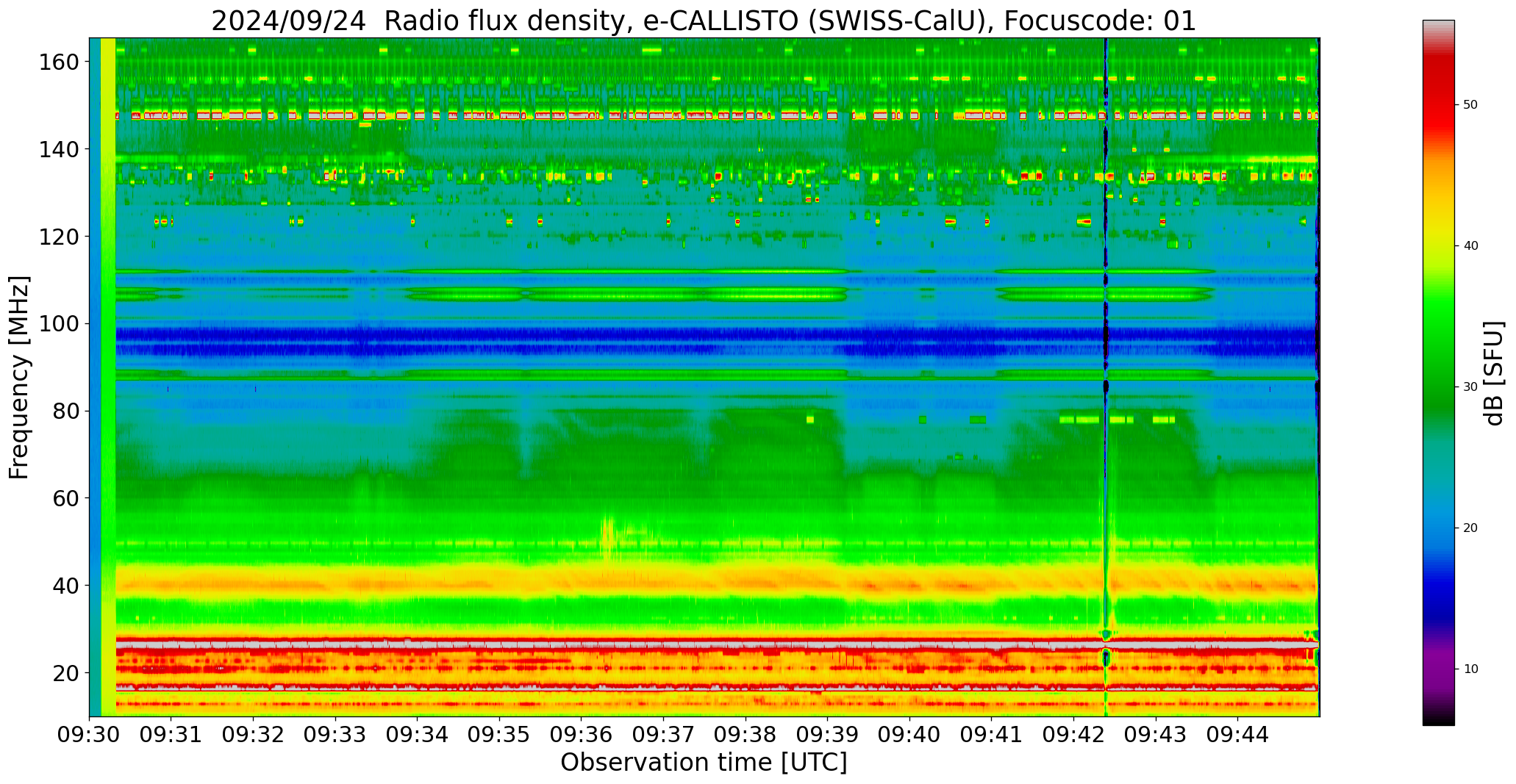Click the 09:39 time tick label
The image size is (1516, 784).
[827, 734]
